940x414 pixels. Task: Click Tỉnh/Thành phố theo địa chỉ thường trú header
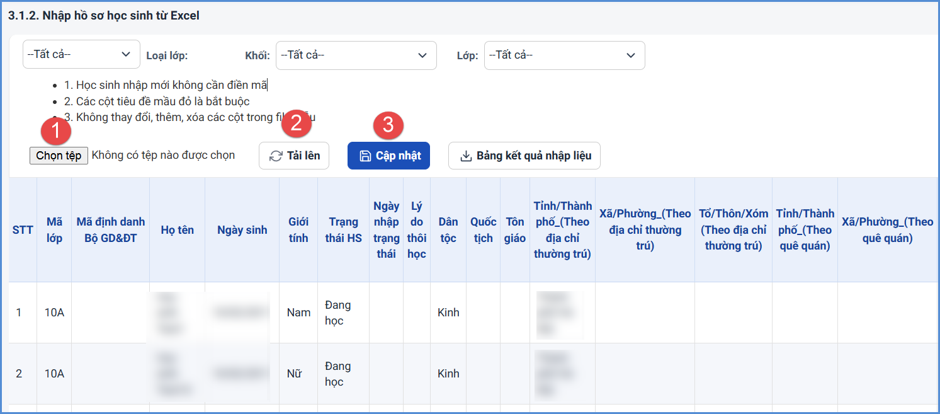point(562,230)
